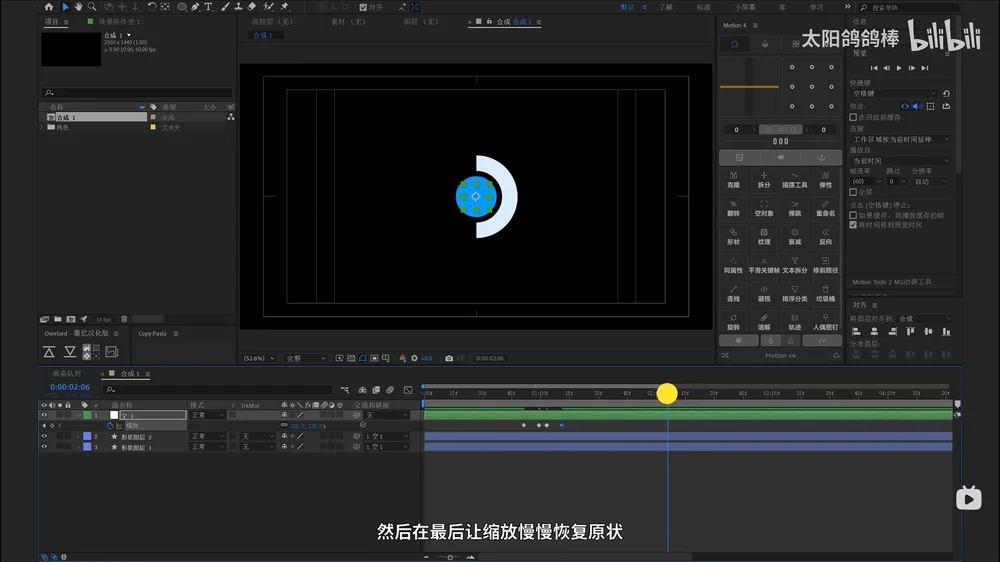Click the 合成 1 breadcrumb in viewer
This screenshot has height=562, width=1000.
(263, 35)
